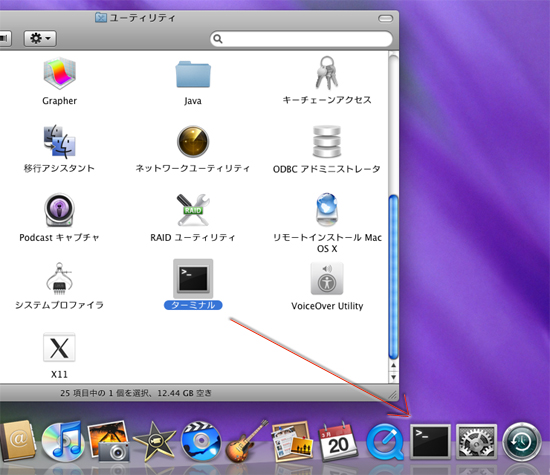This screenshot has height=475, width=550.
Task: Click the scroll up arrow
Action: [x=394, y=366]
